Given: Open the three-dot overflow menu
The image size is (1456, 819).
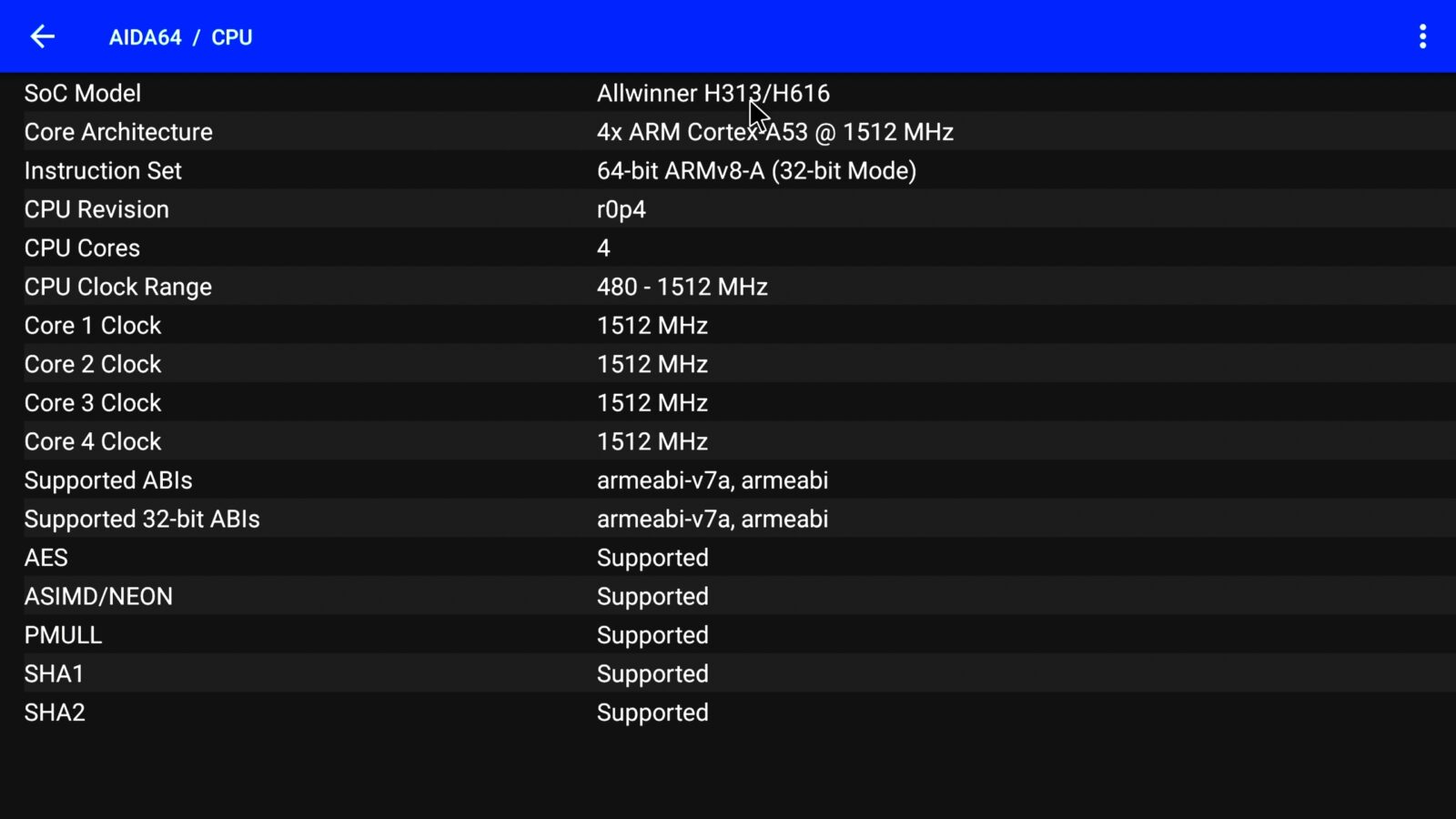Looking at the screenshot, I should (1424, 36).
